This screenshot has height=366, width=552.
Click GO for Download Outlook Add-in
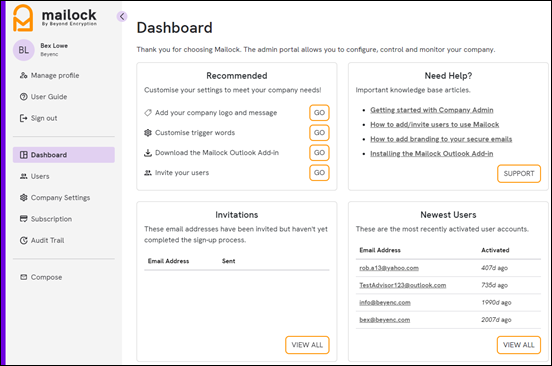pos(319,153)
